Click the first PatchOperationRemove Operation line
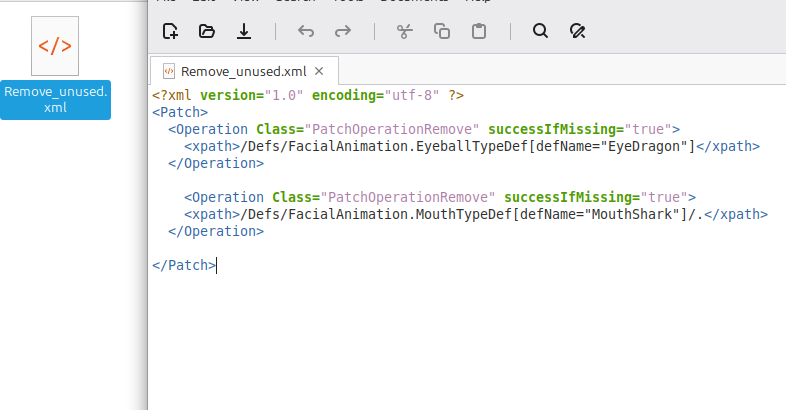The height and width of the screenshot is (410, 786). tap(424, 129)
